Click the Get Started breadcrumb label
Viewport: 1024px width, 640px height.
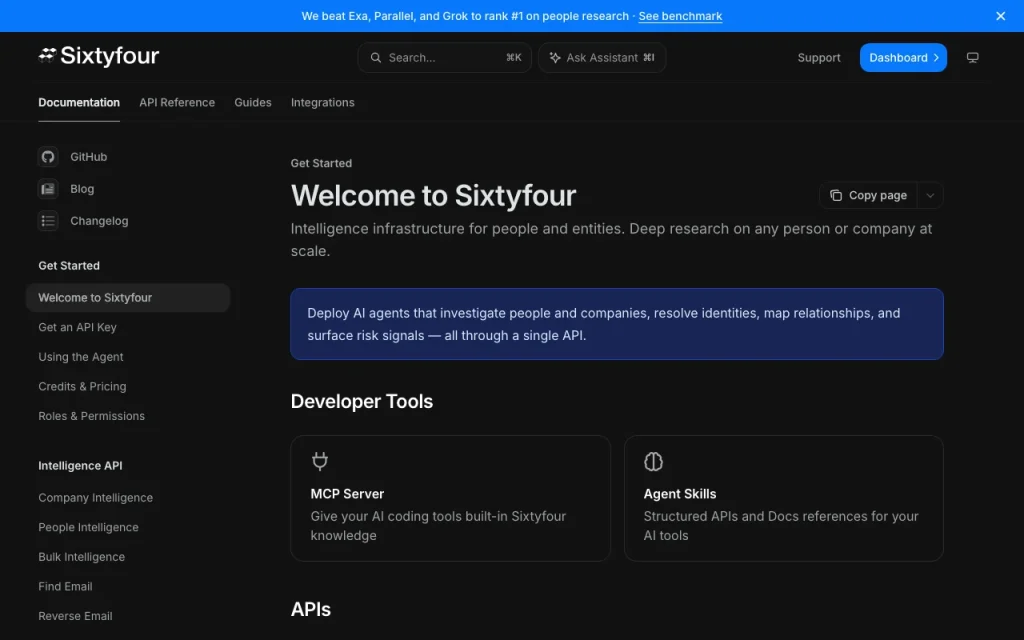[x=321, y=163]
